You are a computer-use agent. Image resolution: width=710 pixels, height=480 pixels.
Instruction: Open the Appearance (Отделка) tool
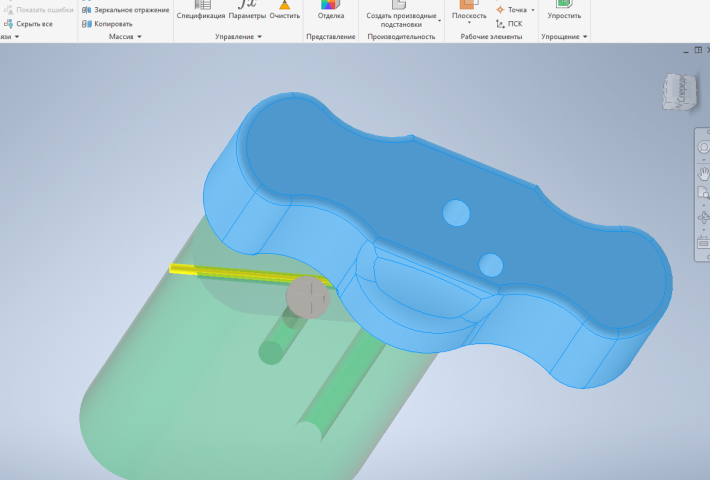tap(331, 10)
